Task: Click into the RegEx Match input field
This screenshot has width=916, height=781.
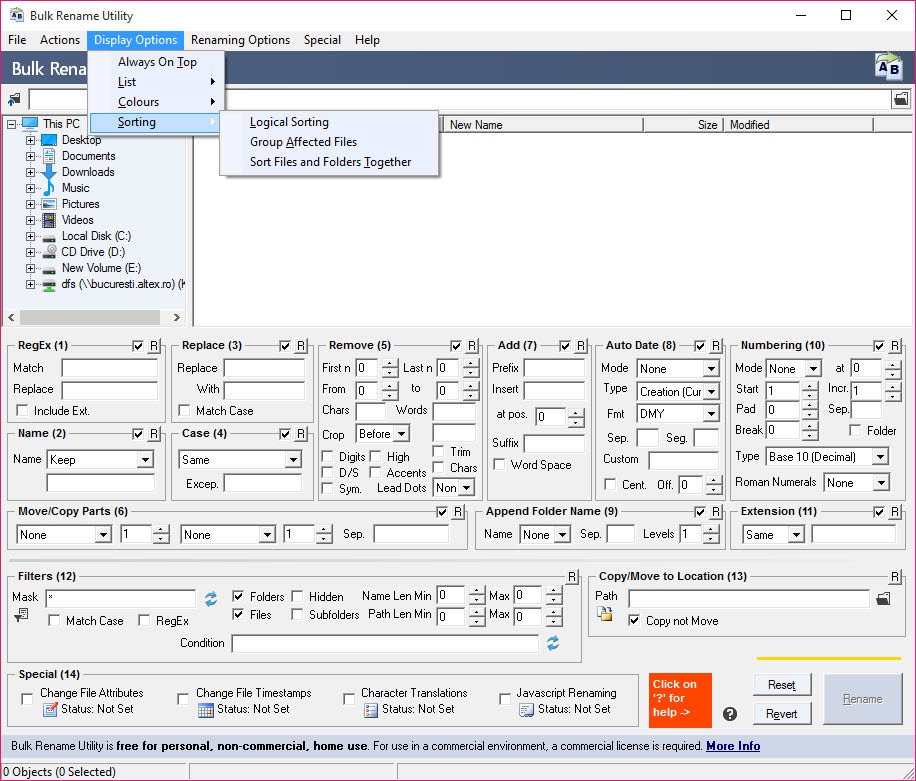Action: 110,368
